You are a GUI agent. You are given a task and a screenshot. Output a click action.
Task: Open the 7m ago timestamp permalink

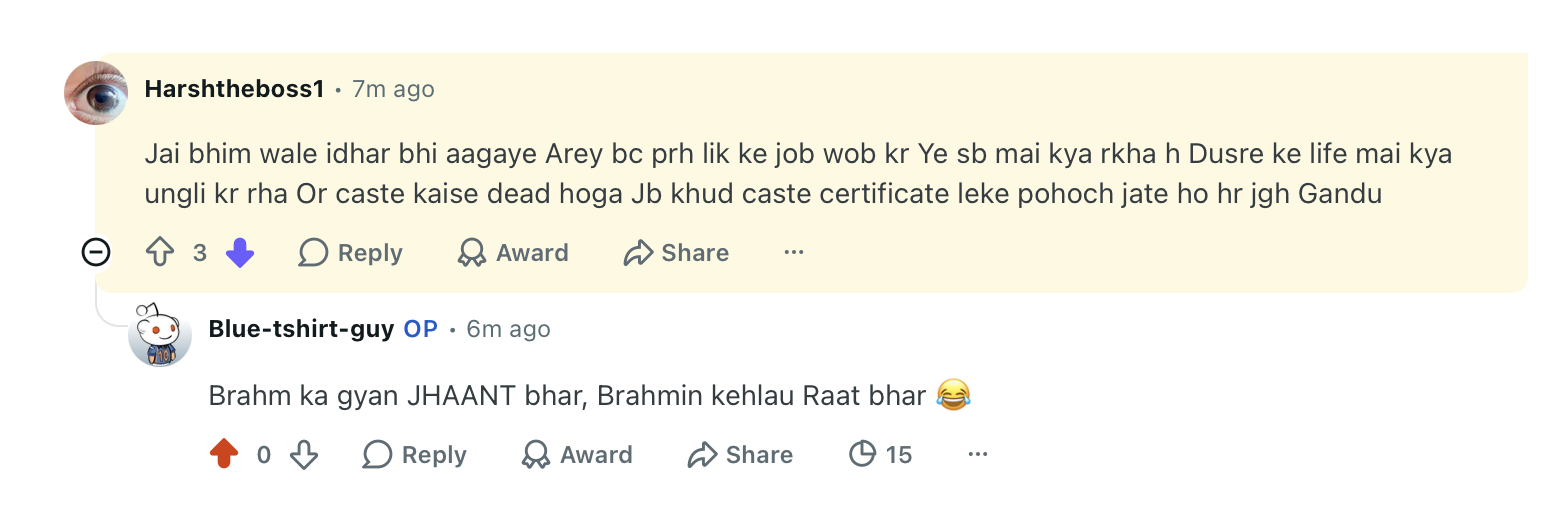[x=393, y=89]
